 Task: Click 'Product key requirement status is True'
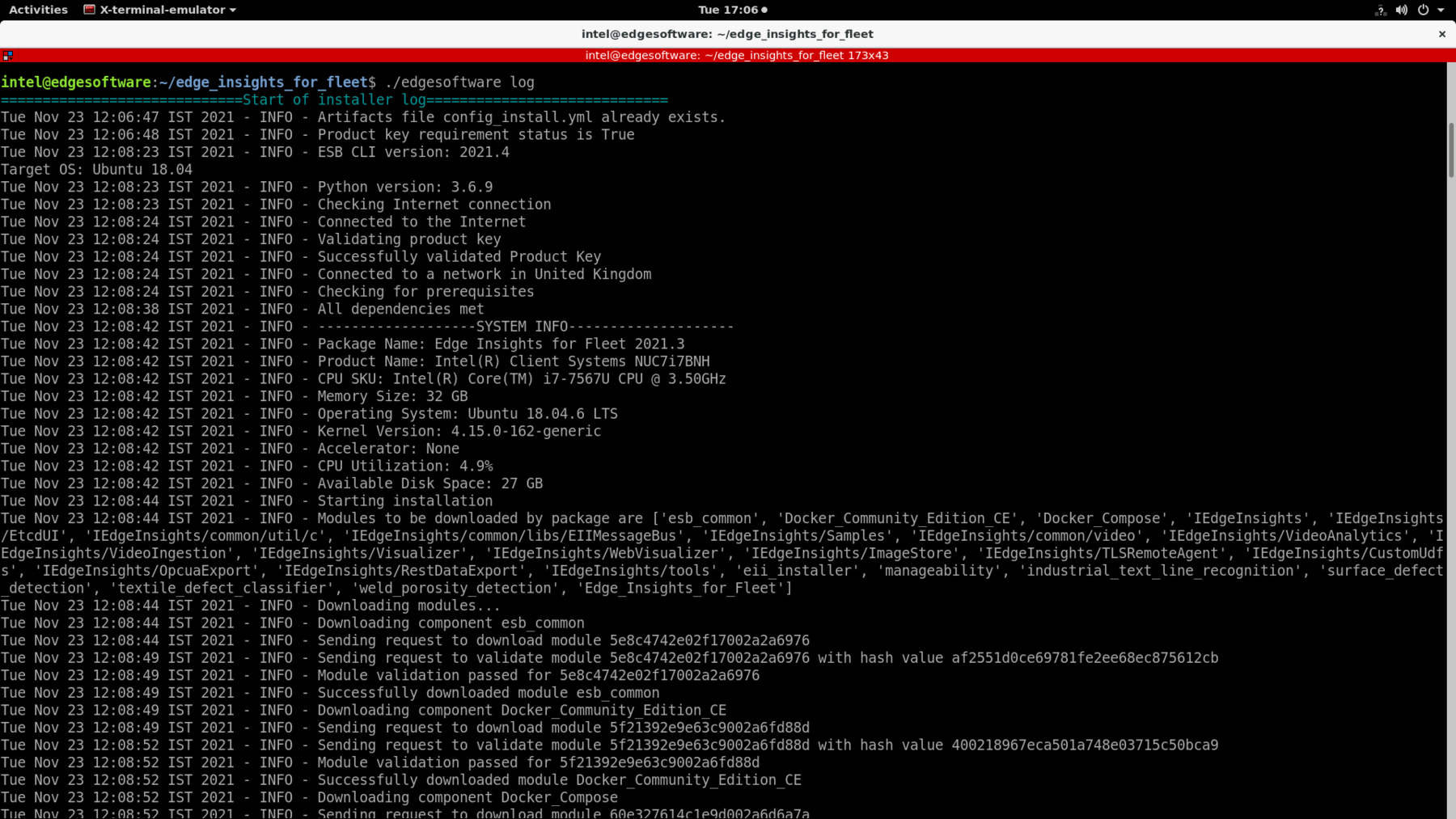tap(476, 135)
